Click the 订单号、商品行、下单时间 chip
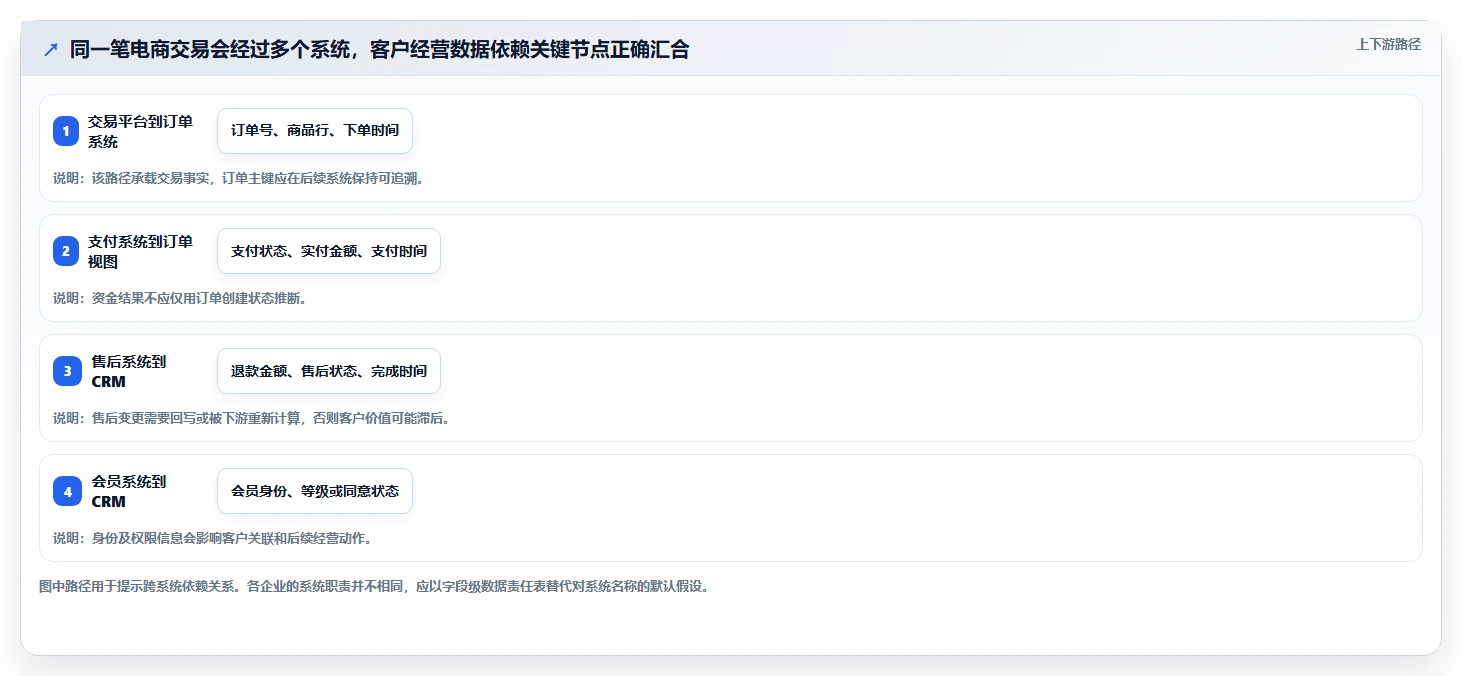This screenshot has width=1462, height=676. pyautogui.click(x=315, y=131)
